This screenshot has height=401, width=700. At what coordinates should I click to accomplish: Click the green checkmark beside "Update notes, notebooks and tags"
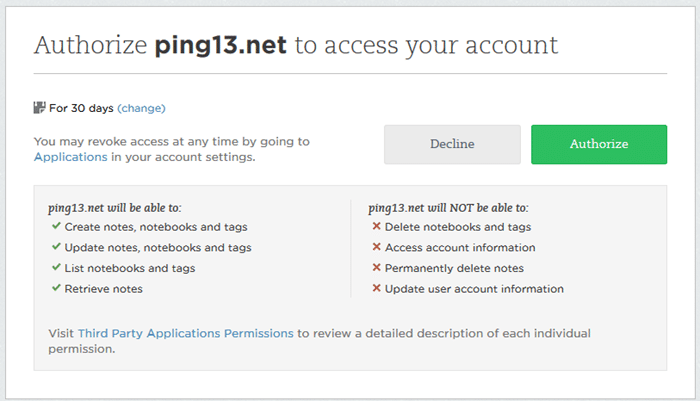click(x=56, y=247)
